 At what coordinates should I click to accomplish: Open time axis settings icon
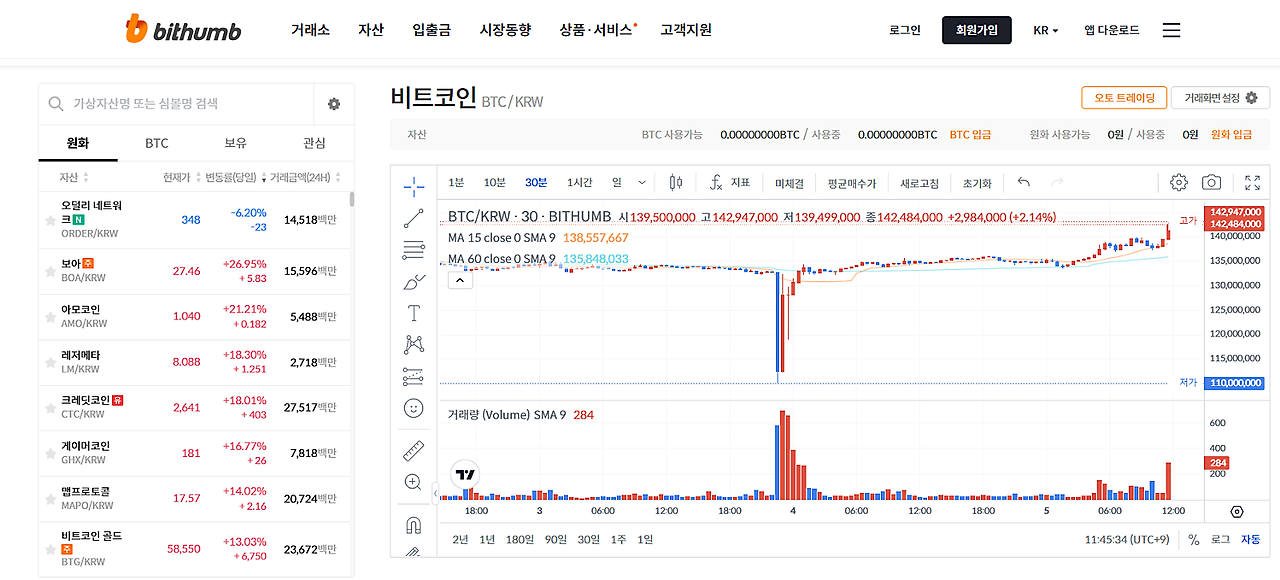(x=1237, y=511)
